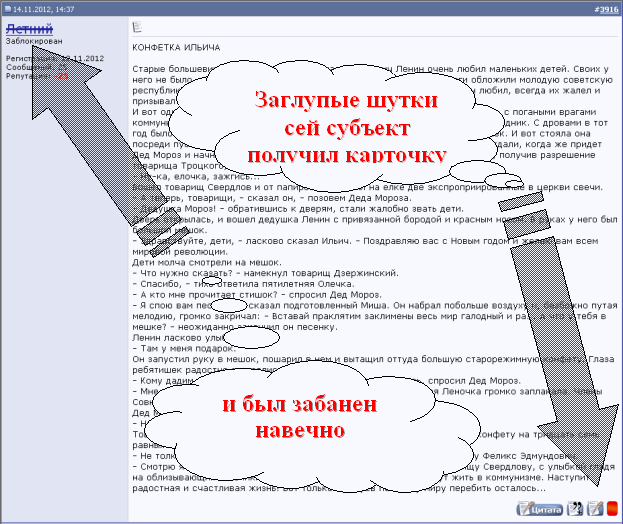This screenshot has width=623, height=524.
Task: Open post number #3916 permalink
Action: coord(603,9)
